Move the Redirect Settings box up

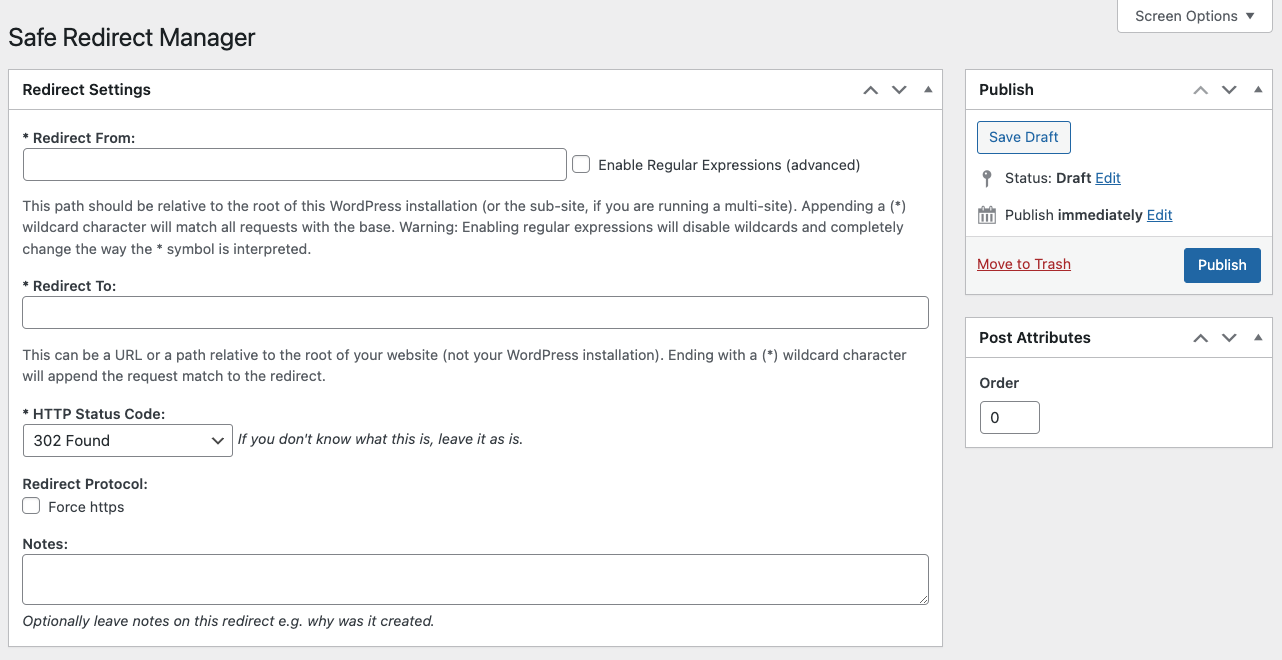(x=869, y=89)
